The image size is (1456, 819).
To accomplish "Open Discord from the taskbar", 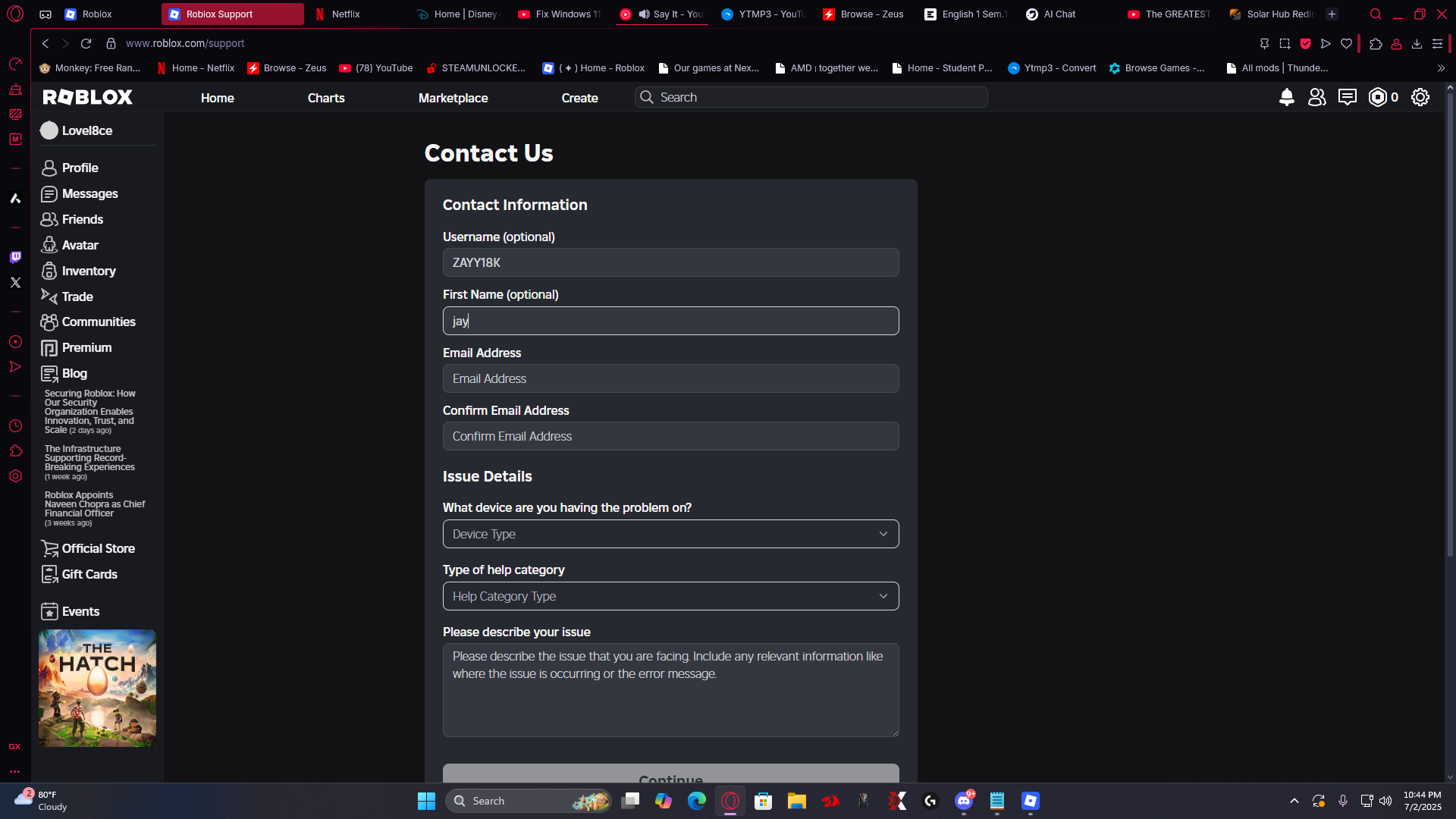I will point(964,801).
